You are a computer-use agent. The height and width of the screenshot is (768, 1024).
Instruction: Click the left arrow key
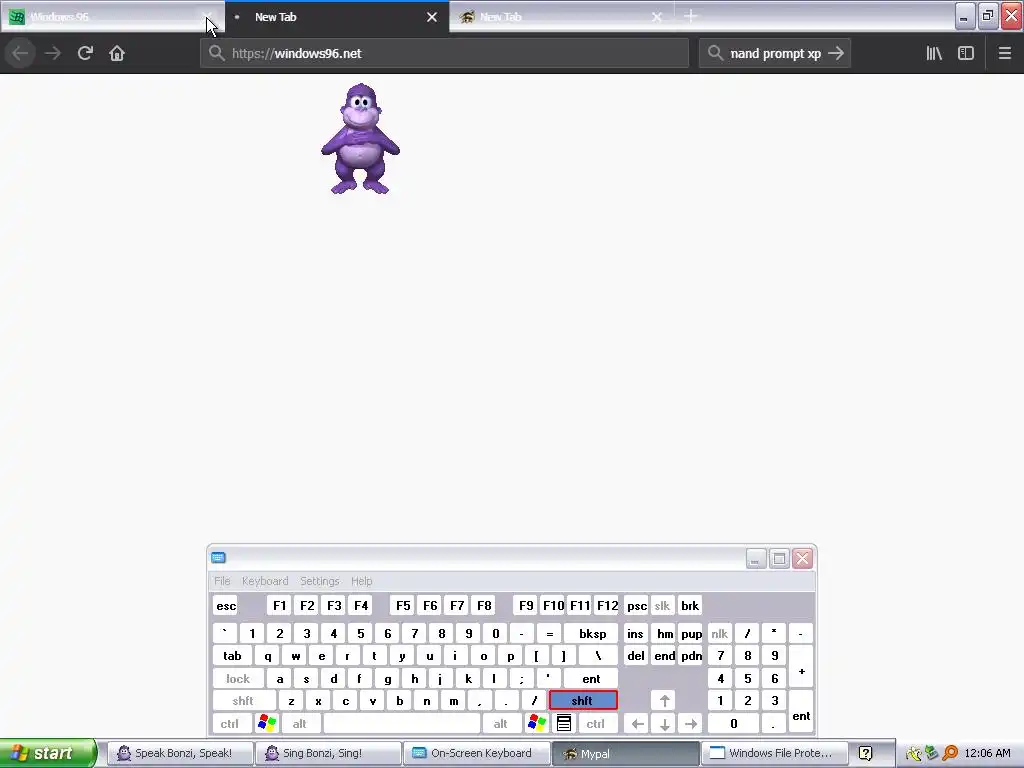[637, 724]
